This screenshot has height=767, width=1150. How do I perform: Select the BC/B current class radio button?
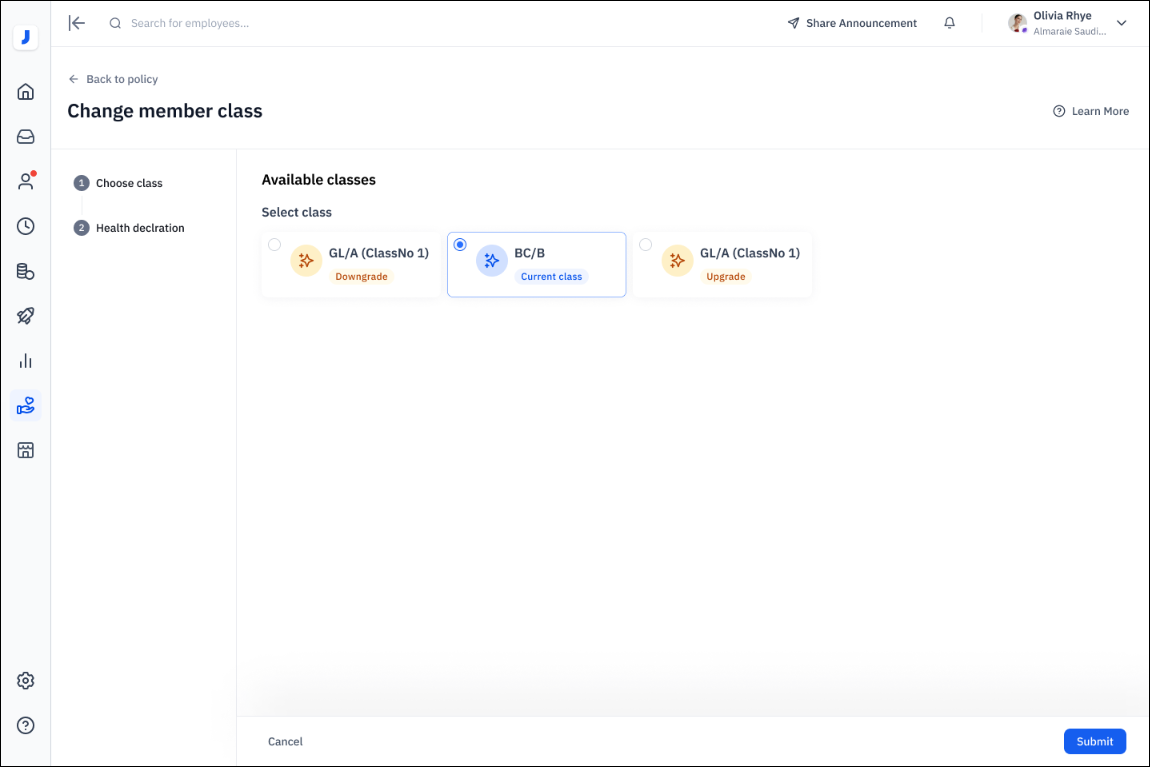click(x=460, y=245)
